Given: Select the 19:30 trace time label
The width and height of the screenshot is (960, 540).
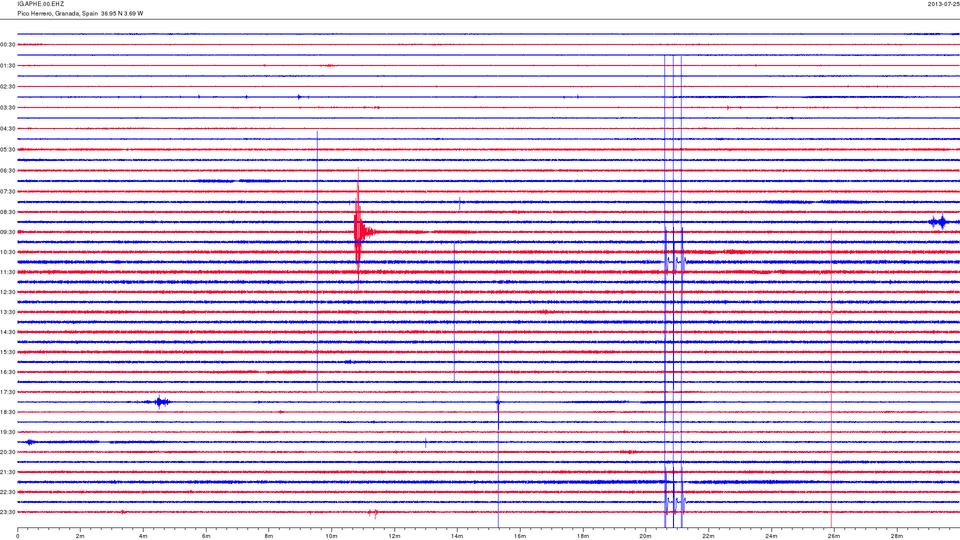Looking at the screenshot, I should 8,432.
